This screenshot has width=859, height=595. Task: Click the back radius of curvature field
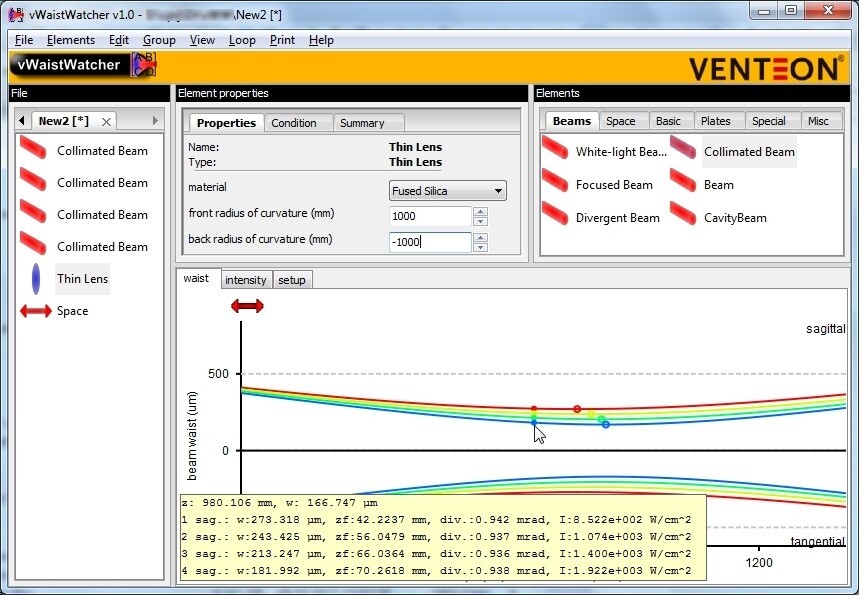(x=430, y=242)
